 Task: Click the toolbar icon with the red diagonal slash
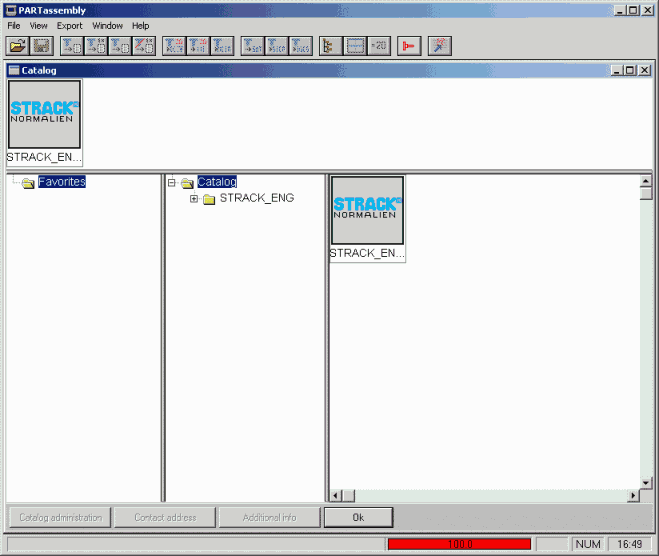(x=144, y=46)
